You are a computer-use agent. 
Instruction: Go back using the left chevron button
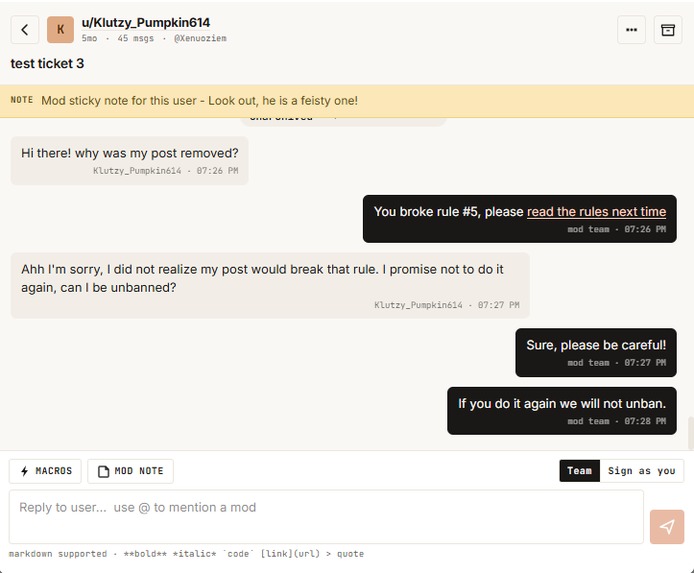(25, 30)
